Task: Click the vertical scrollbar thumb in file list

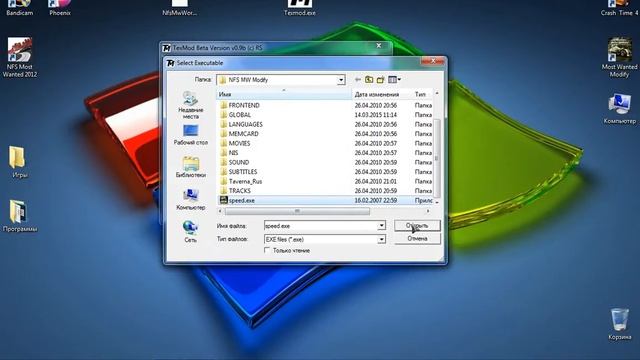Action: [437, 158]
